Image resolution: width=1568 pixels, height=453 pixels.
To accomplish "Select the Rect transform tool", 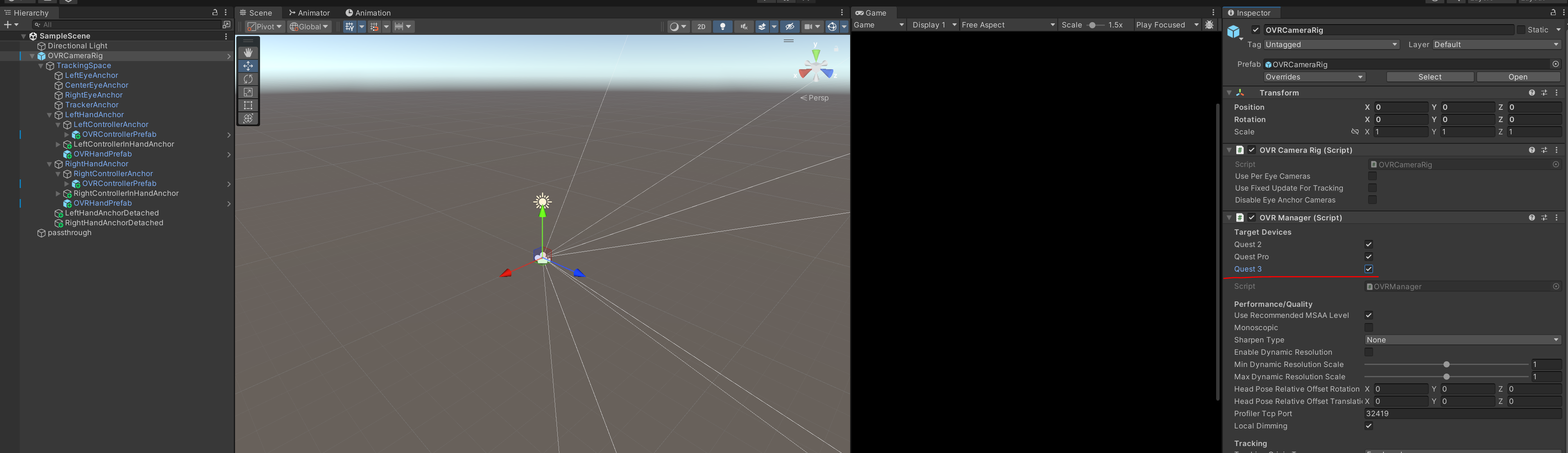I will (248, 105).
